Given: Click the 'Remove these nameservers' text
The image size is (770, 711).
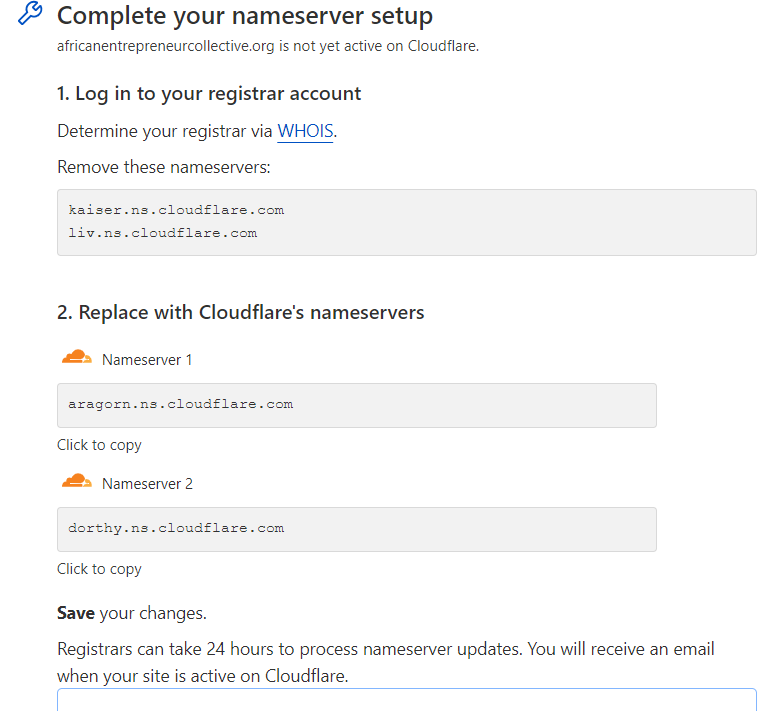Looking at the screenshot, I should [163, 167].
